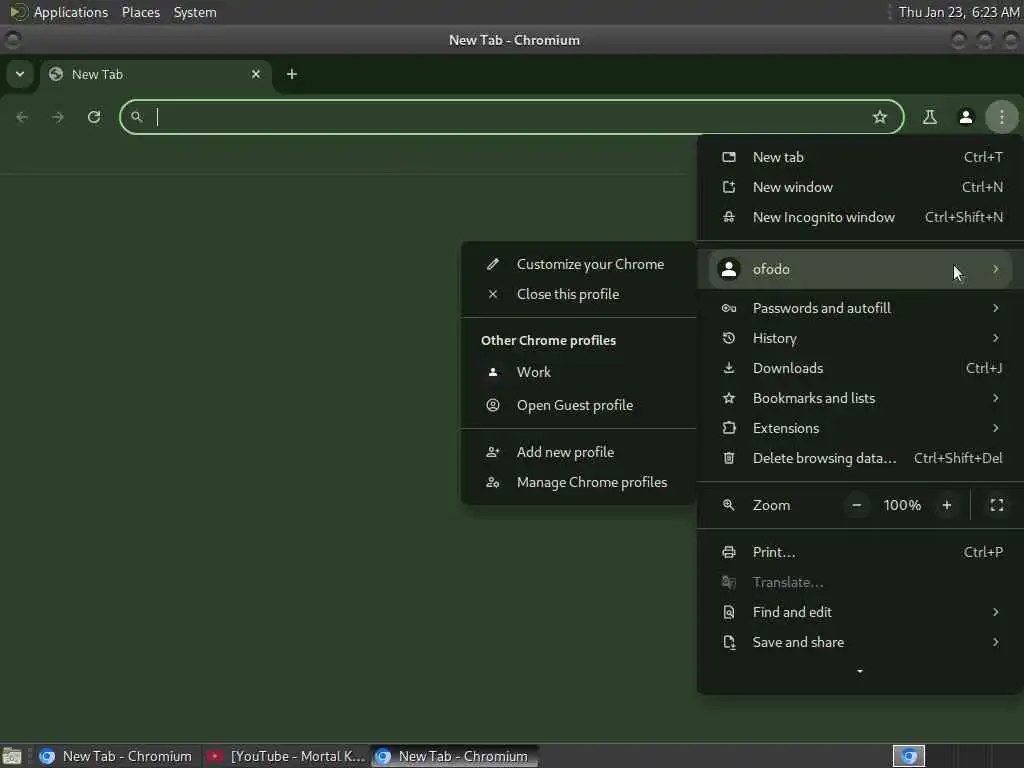Image resolution: width=1024 pixels, height=768 pixels.
Task: Click the Bookmarks star icon in menu
Action: [x=729, y=398]
